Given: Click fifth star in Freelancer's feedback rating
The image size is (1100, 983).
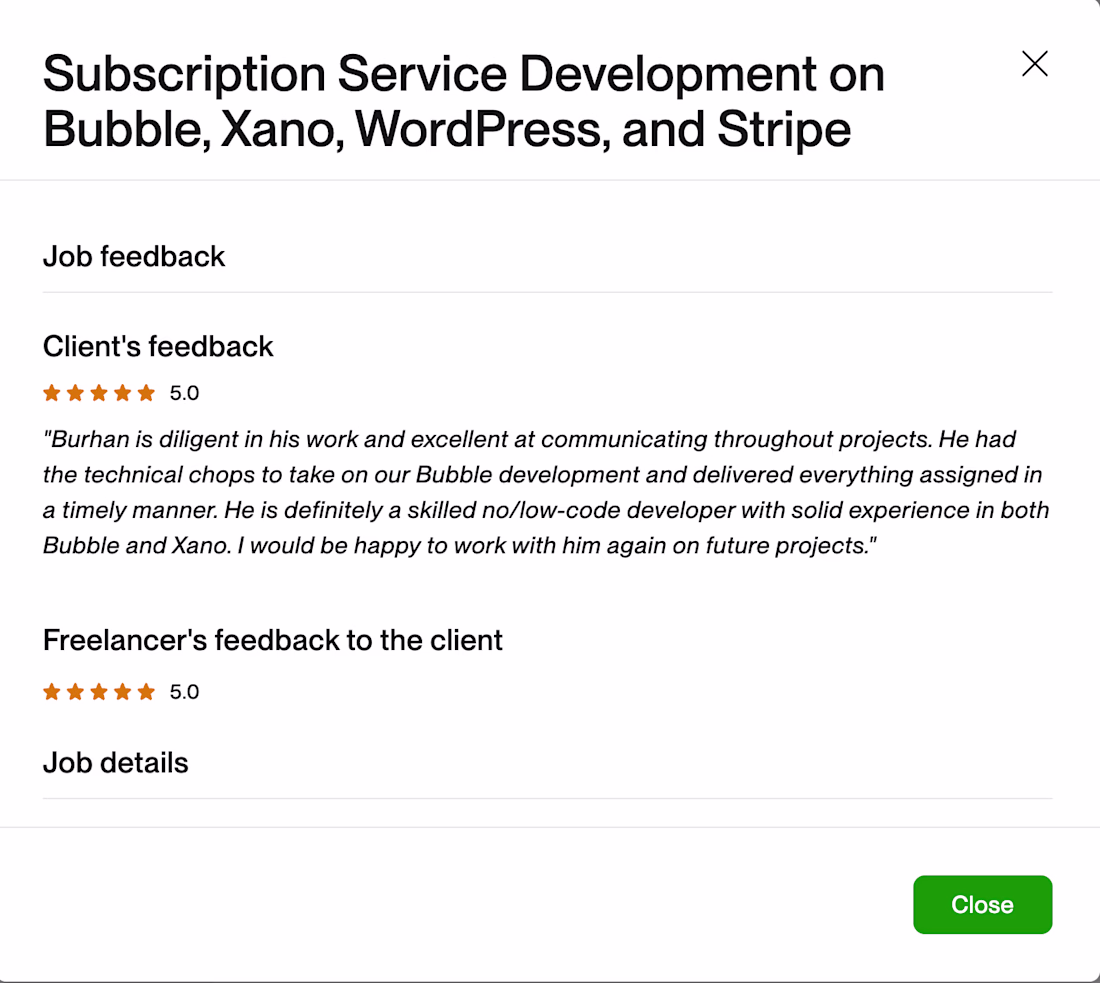Looking at the screenshot, I should 146,692.
